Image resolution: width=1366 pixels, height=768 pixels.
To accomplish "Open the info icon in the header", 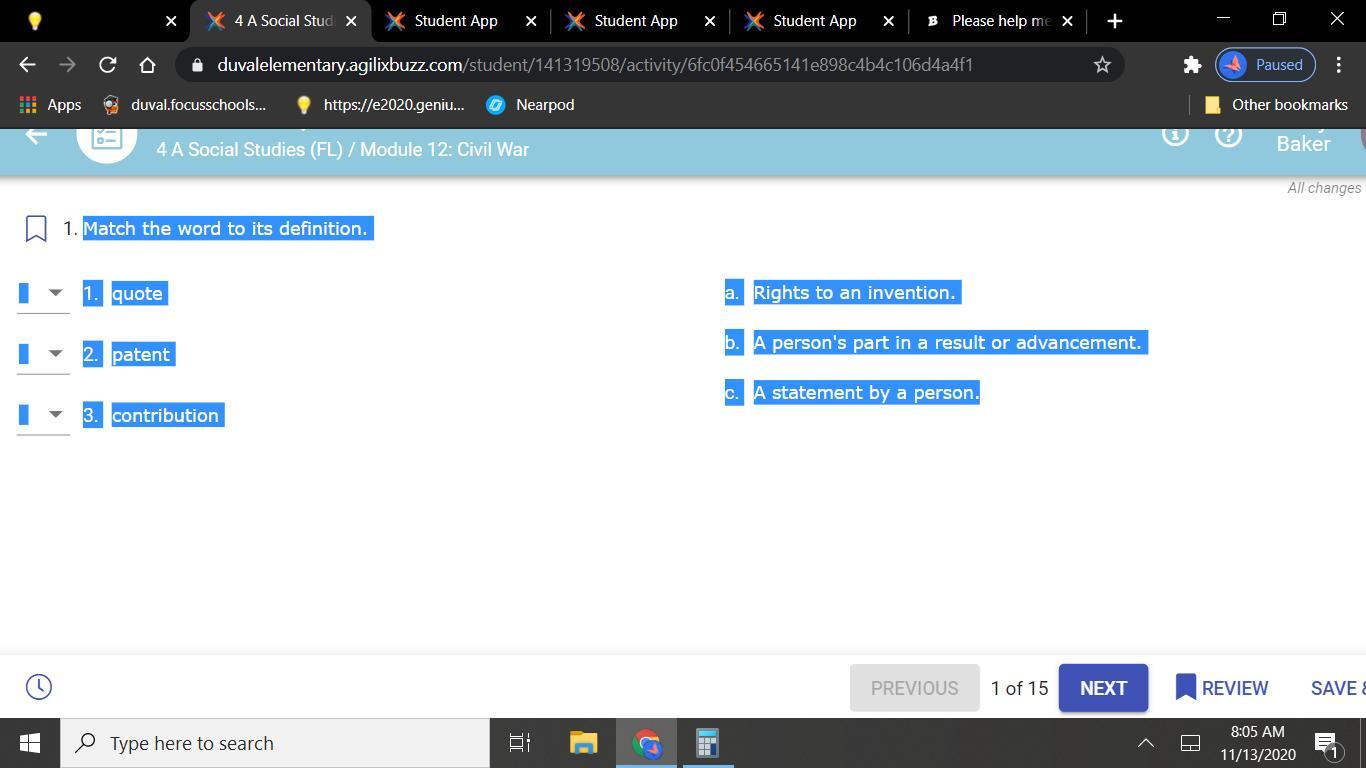I will tap(1175, 135).
